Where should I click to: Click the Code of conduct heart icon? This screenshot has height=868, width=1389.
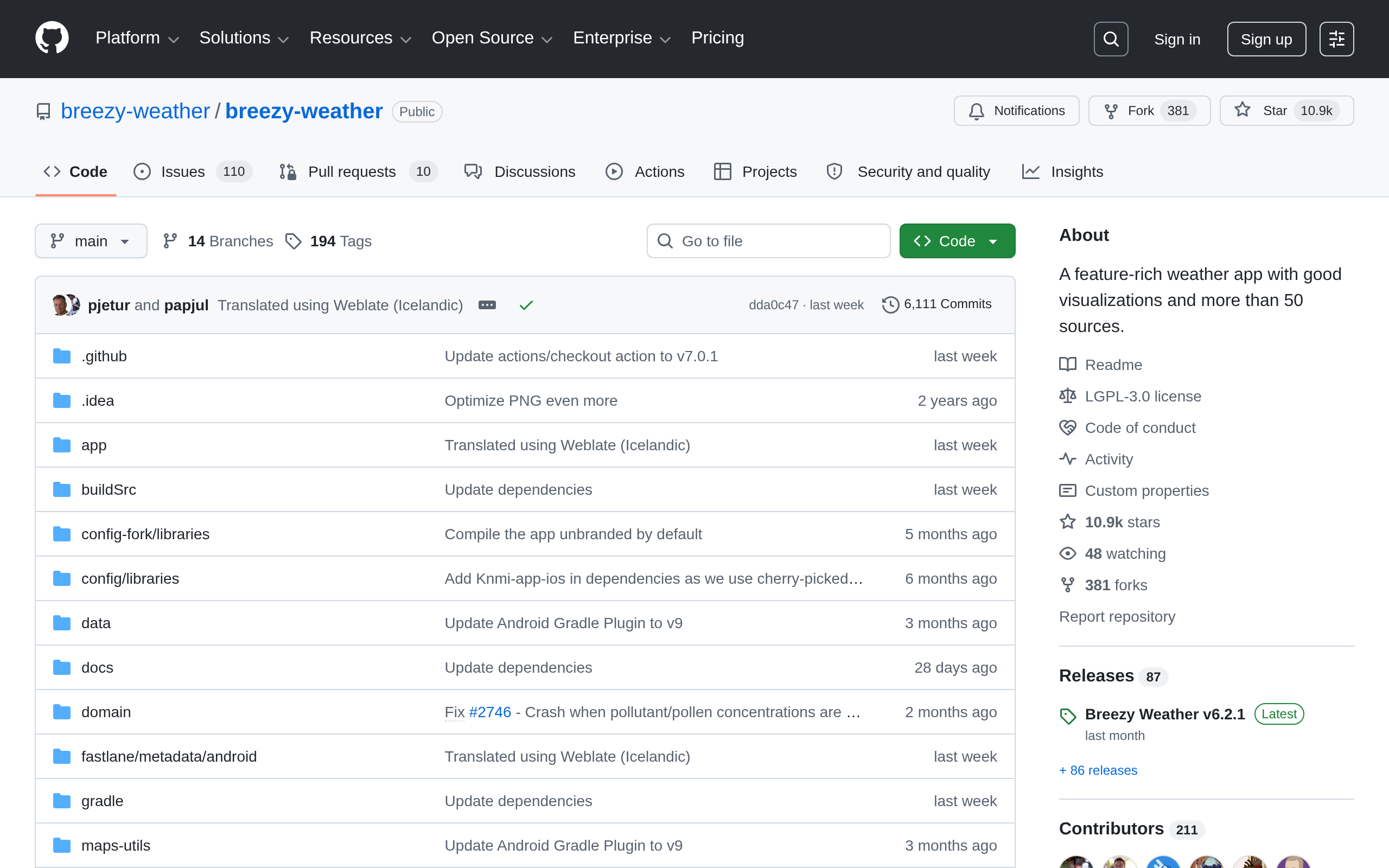click(1067, 427)
